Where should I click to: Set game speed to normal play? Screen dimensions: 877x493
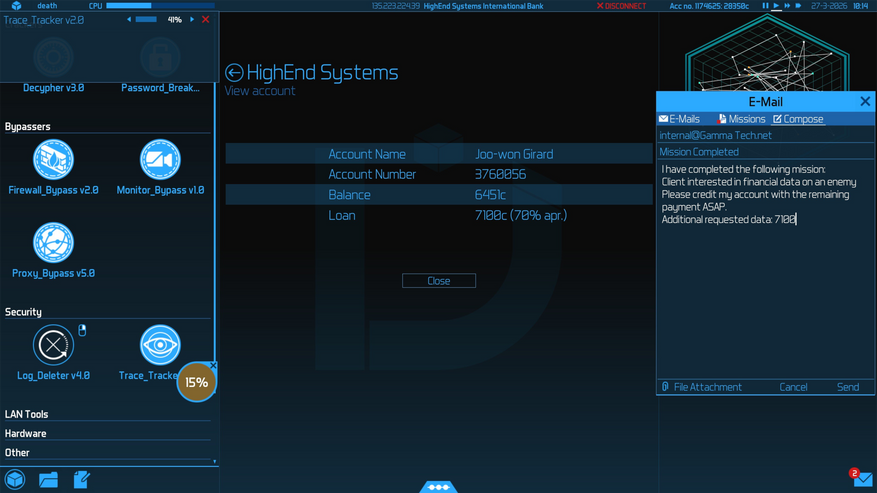pyautogui.click(x=776, y=6)
